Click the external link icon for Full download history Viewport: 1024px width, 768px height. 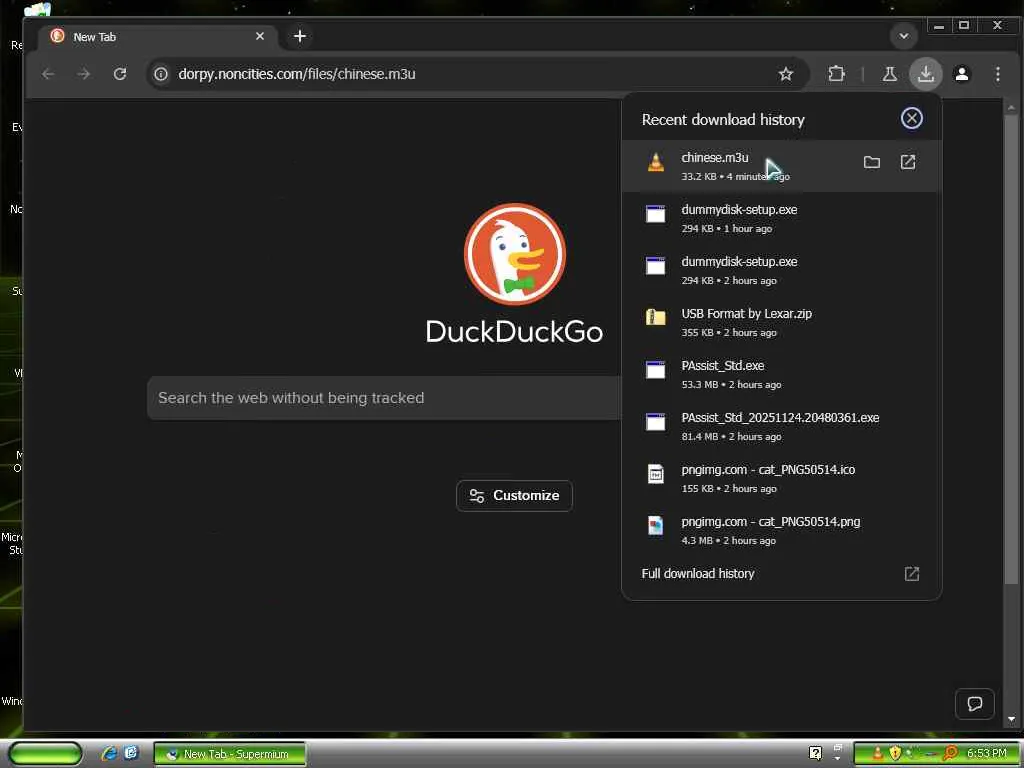(912, 573)
